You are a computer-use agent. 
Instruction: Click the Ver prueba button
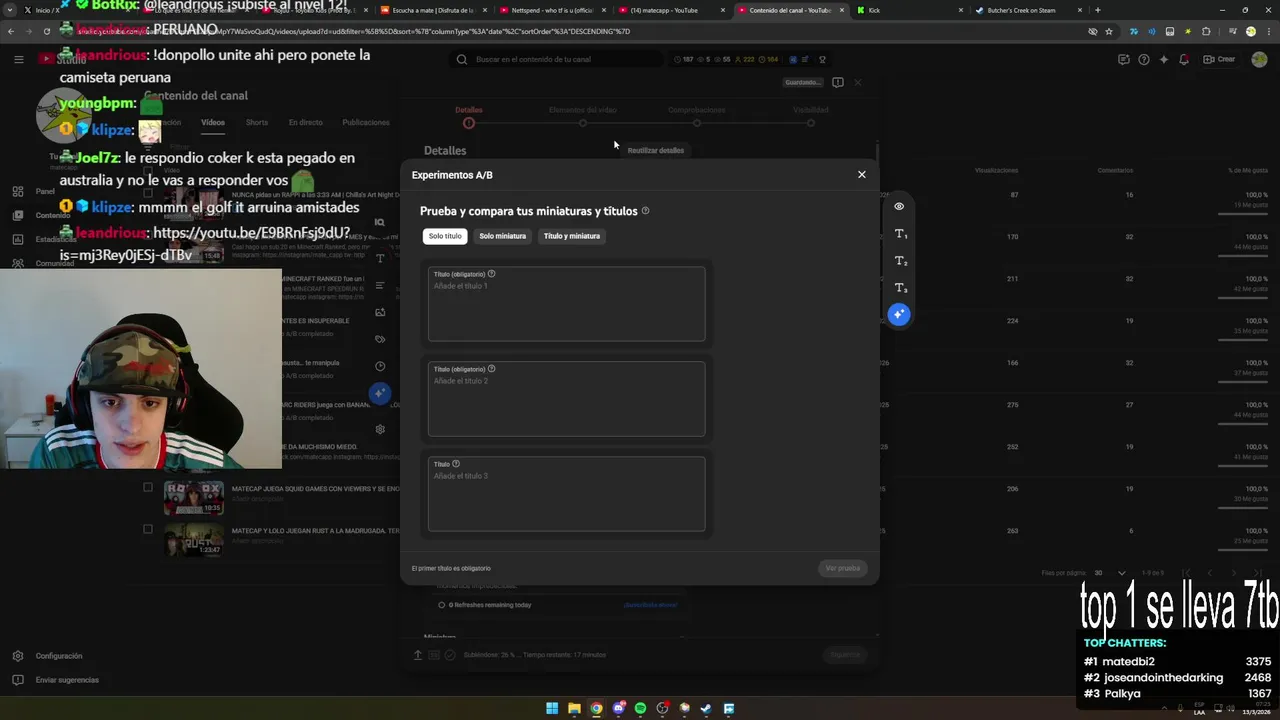843,568
